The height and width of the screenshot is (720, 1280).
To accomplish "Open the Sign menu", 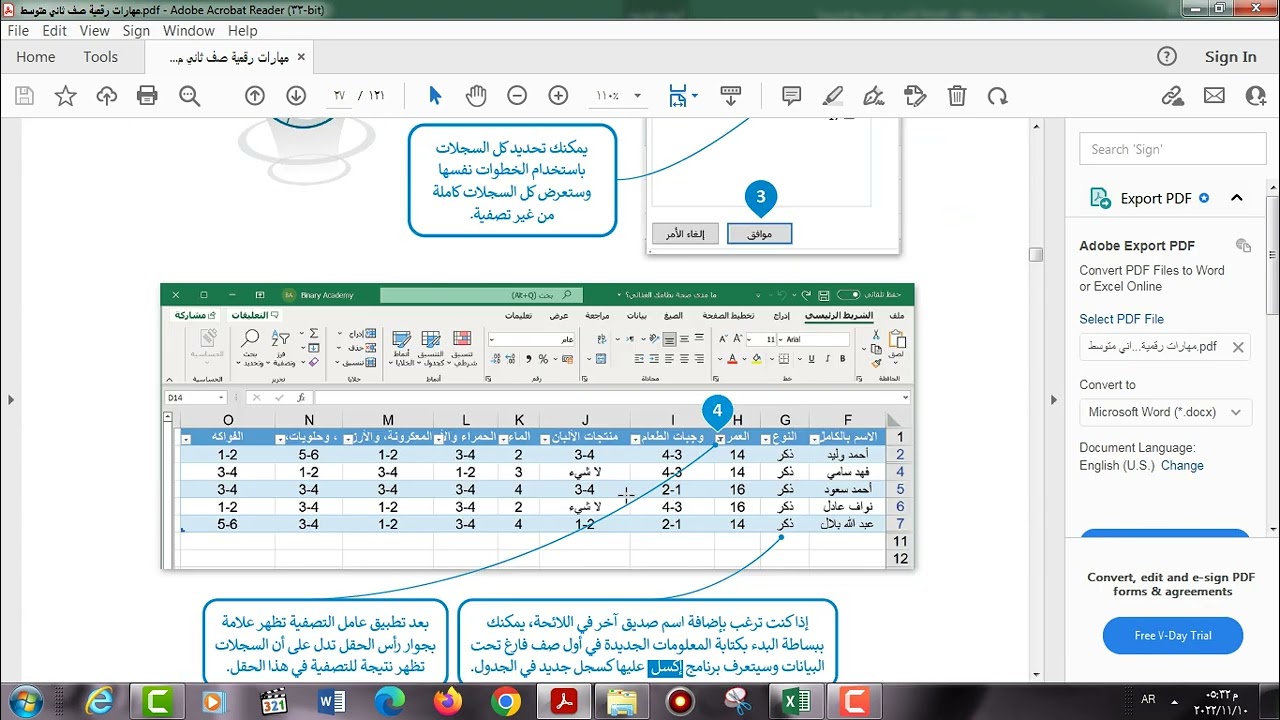I will click(x=136, y=31).
